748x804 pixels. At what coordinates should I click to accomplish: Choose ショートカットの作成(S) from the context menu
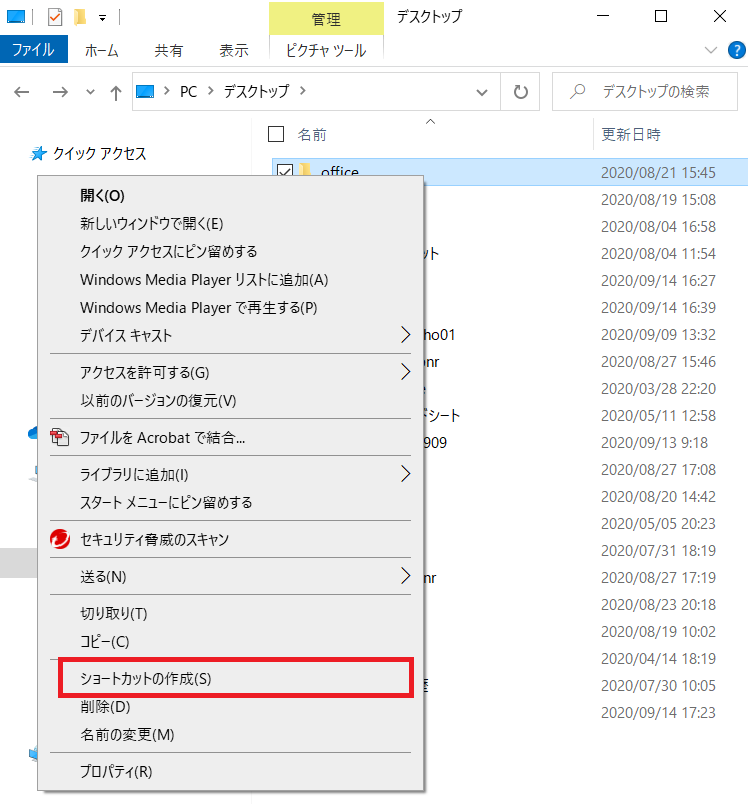146,678
